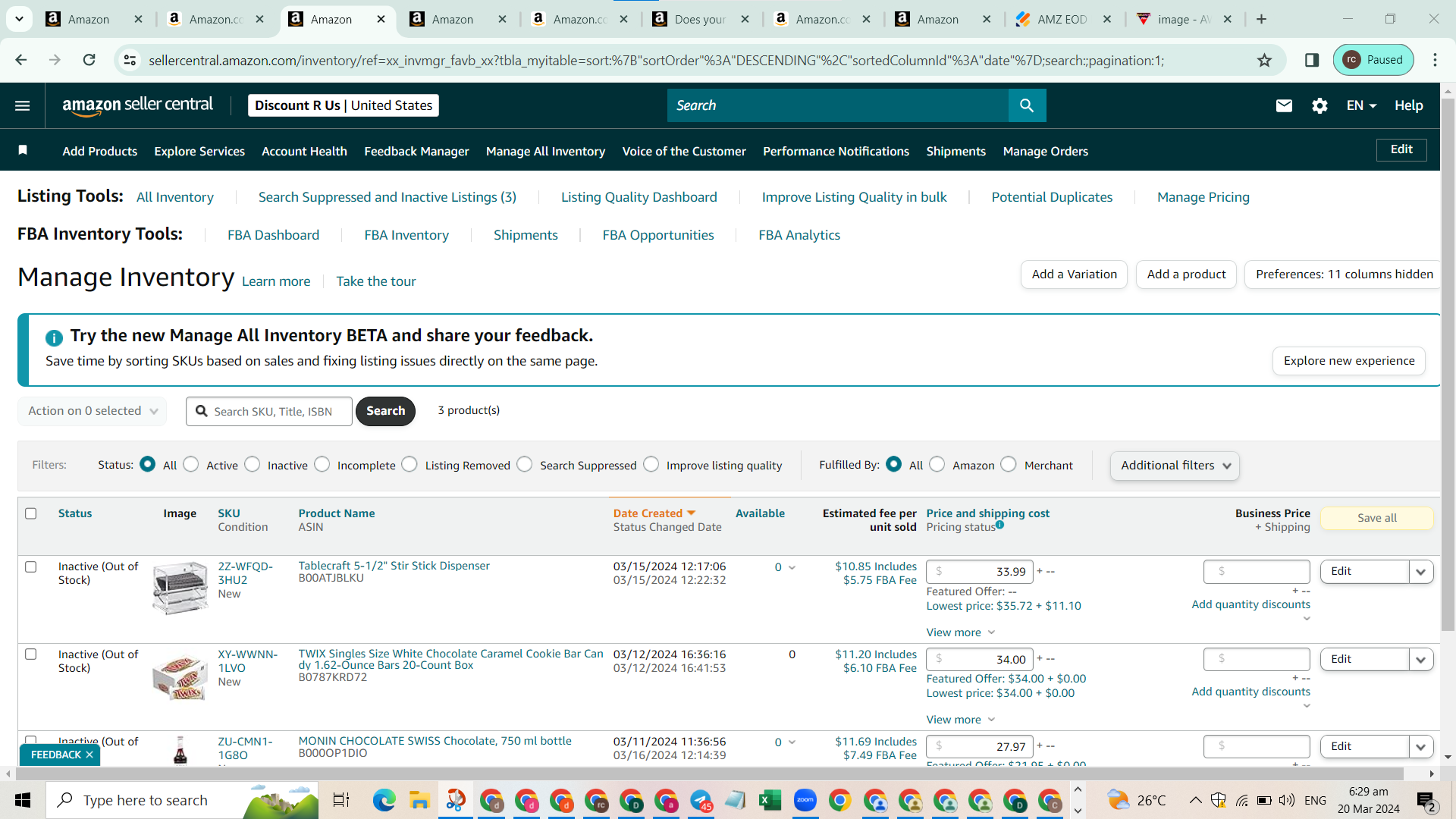Open the hamburger menu in Seller Central

tap(23, 105)
